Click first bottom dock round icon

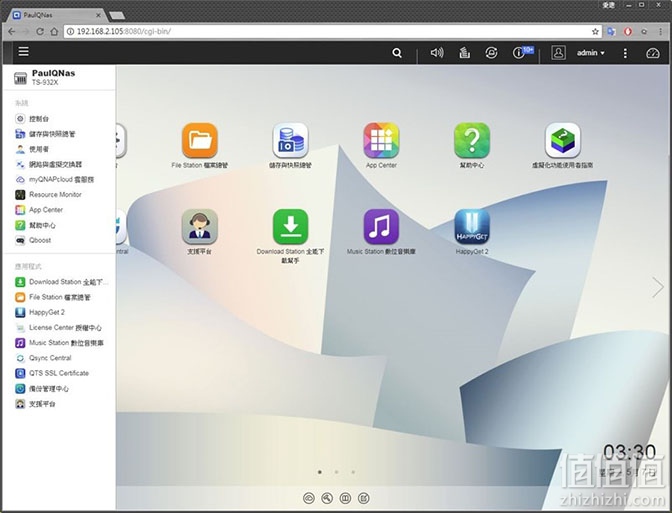pyautogui.click(x=309, y=498)
